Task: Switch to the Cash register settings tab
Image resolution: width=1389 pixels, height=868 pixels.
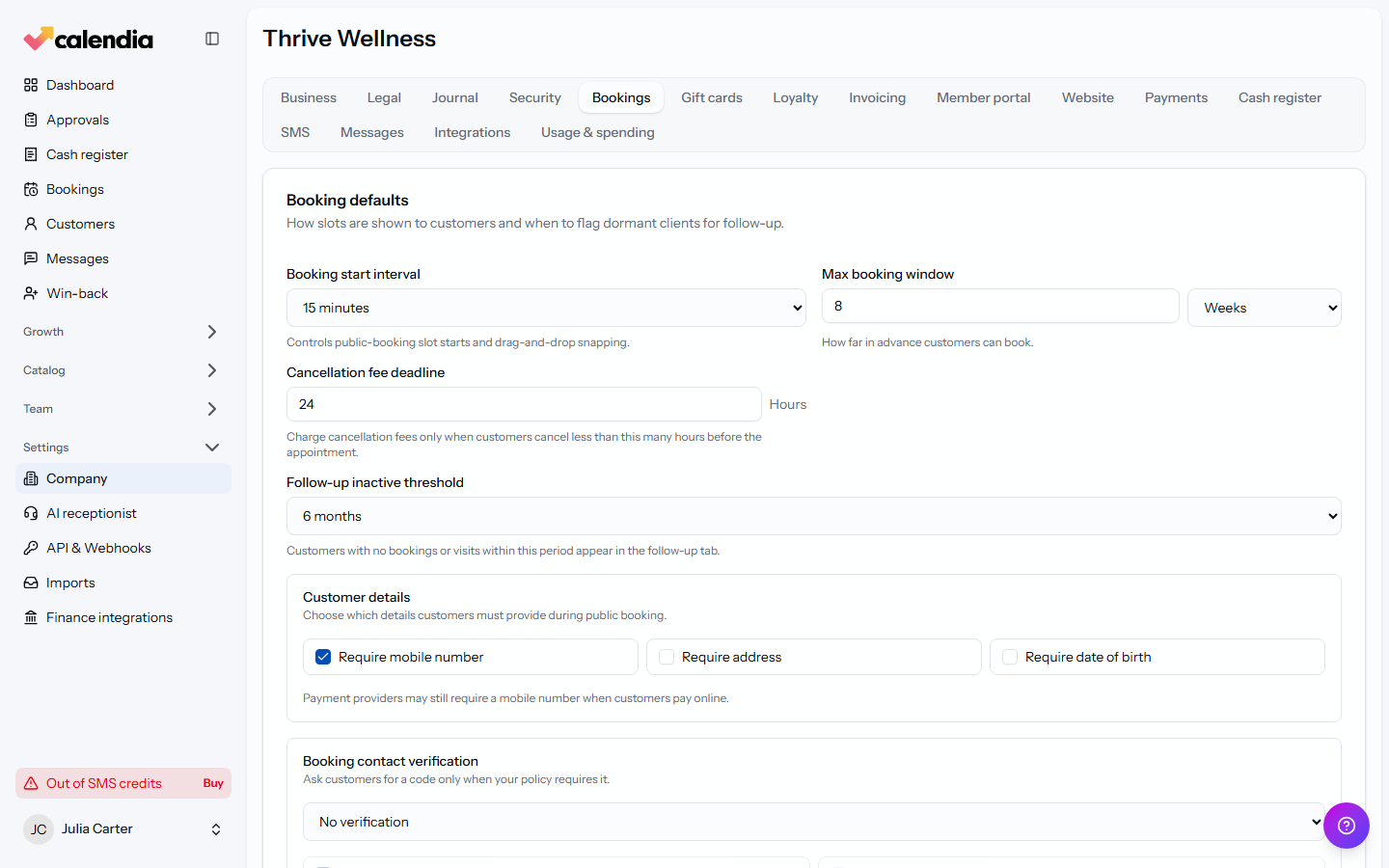Action: click(x=1280, y=97)
